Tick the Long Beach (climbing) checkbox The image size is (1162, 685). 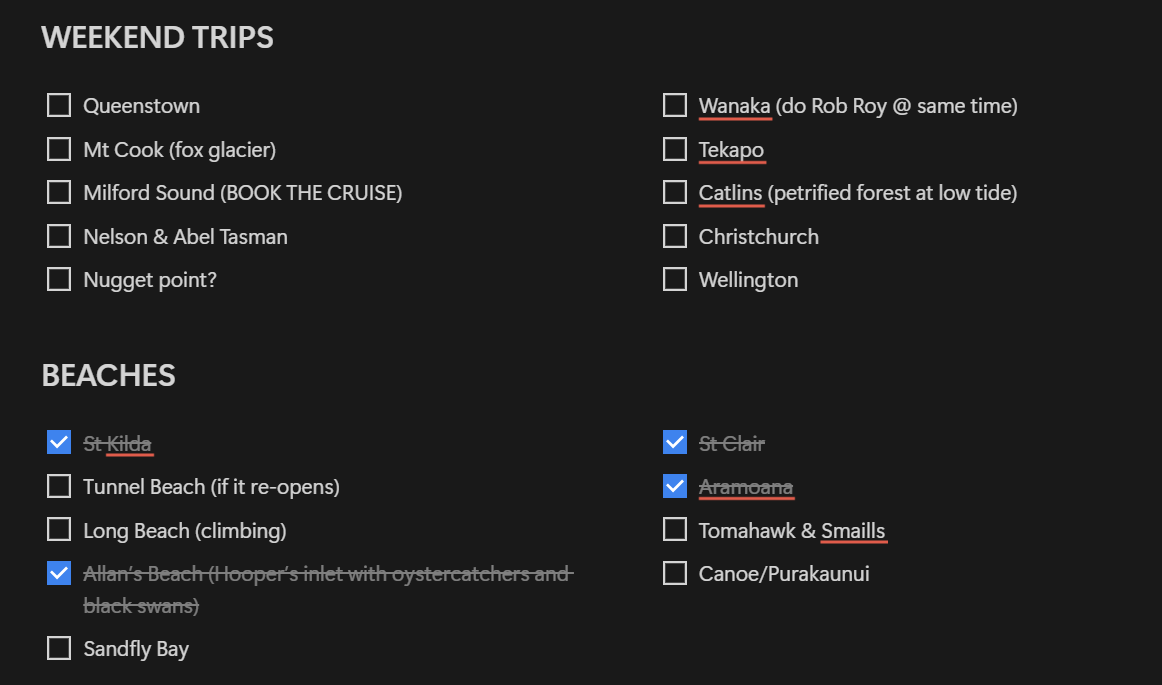coord(59,530)
